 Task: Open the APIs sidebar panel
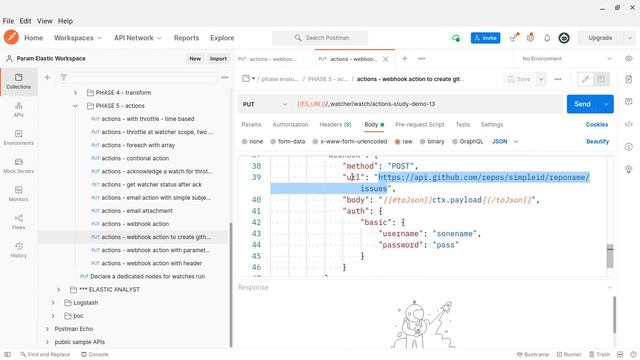[18, 109]
